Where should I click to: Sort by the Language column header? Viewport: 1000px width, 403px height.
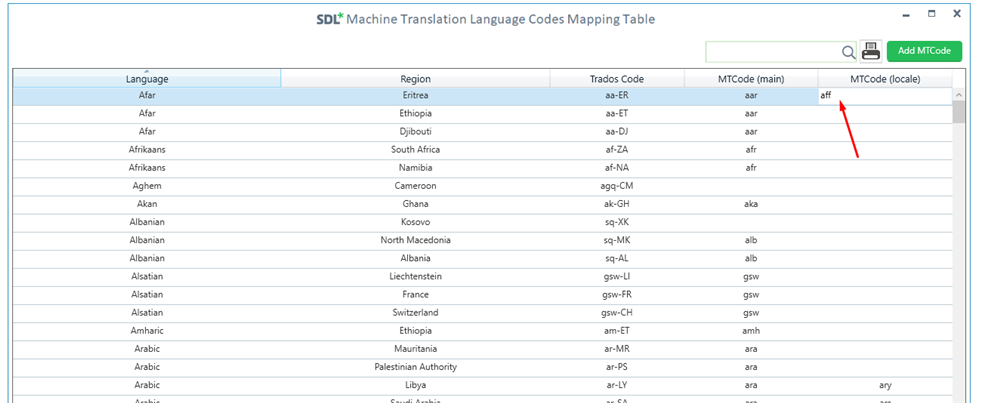147,79
